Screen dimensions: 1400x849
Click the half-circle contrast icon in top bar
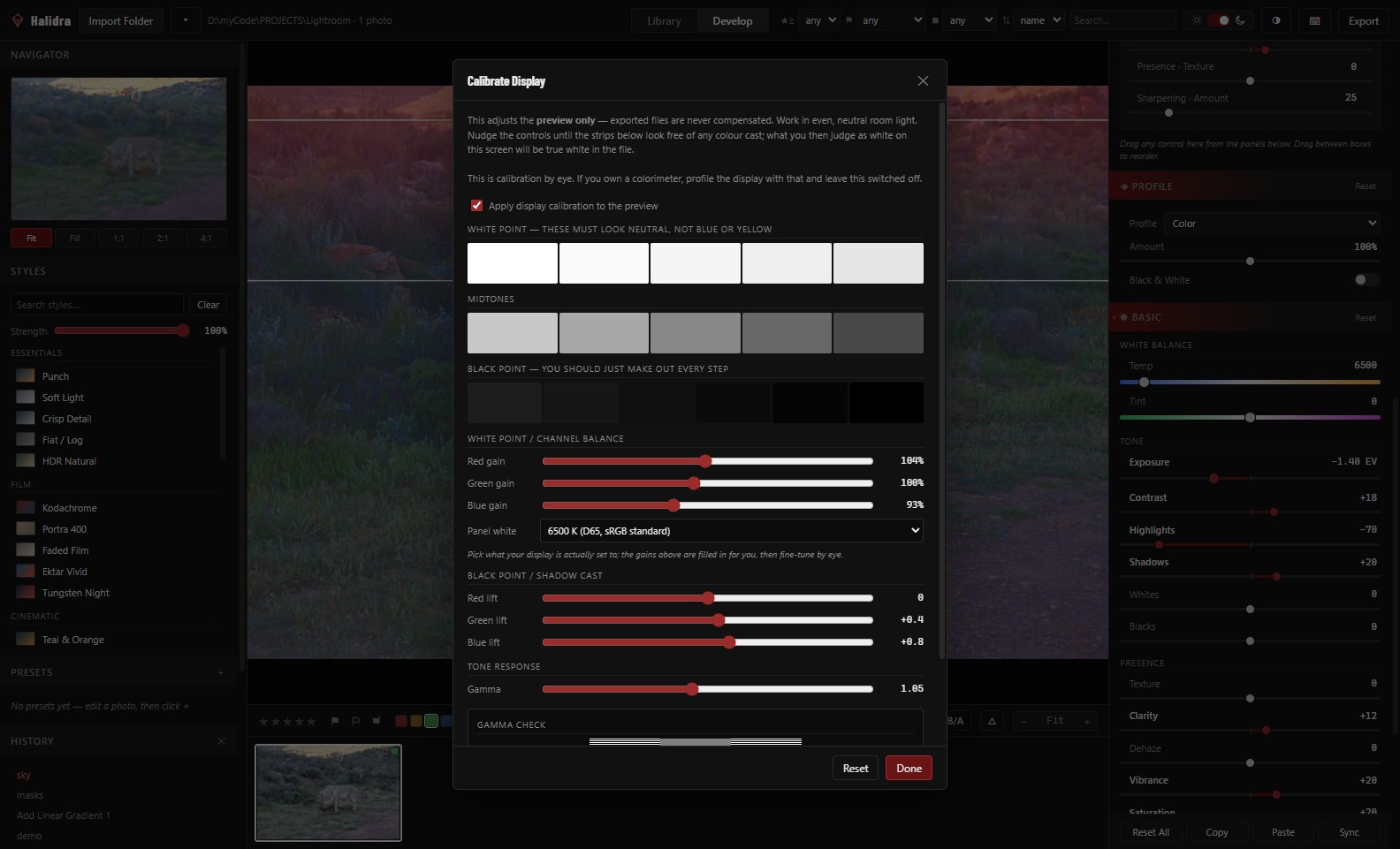click(1275, 20)
